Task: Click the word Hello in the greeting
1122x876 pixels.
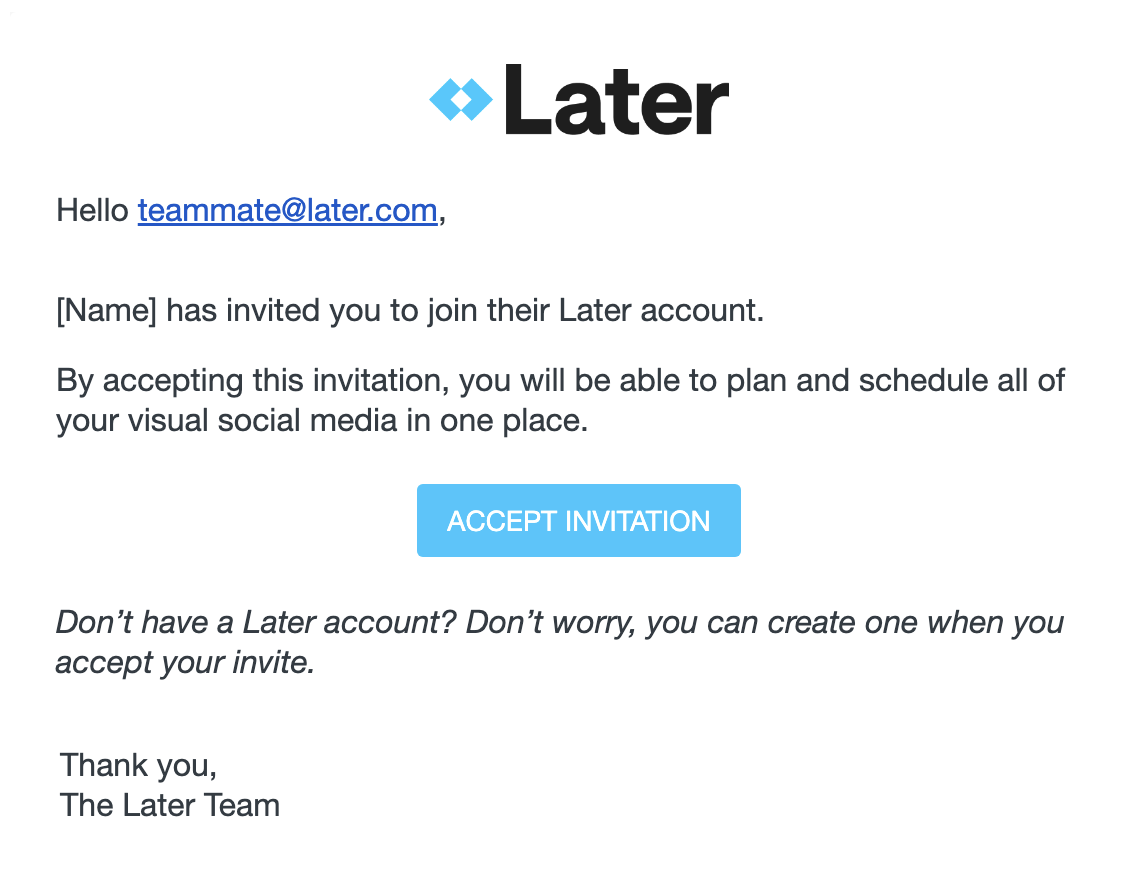Action: (x=92, y=210)
